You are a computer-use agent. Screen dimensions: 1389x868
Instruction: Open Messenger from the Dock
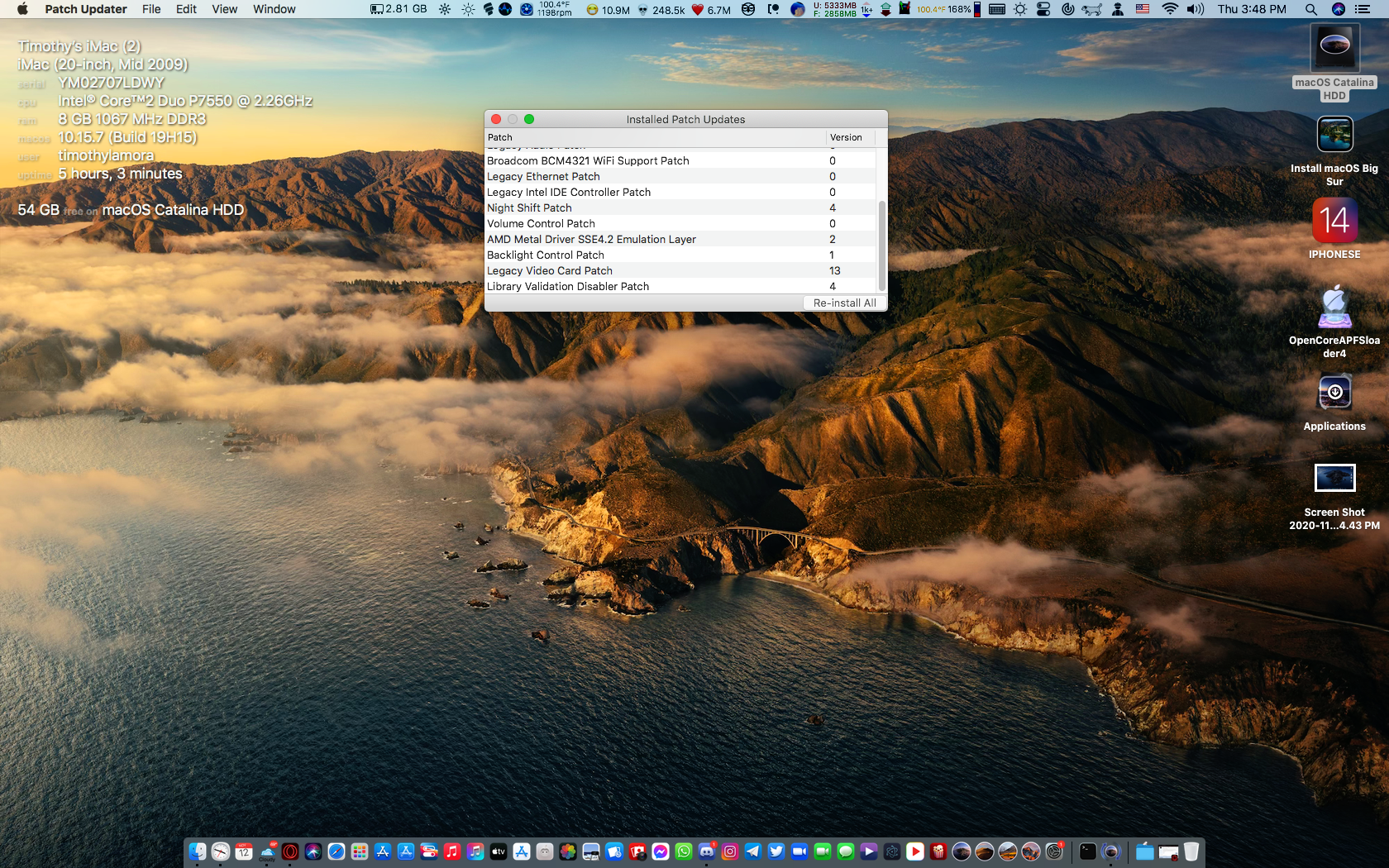(661, 851)
